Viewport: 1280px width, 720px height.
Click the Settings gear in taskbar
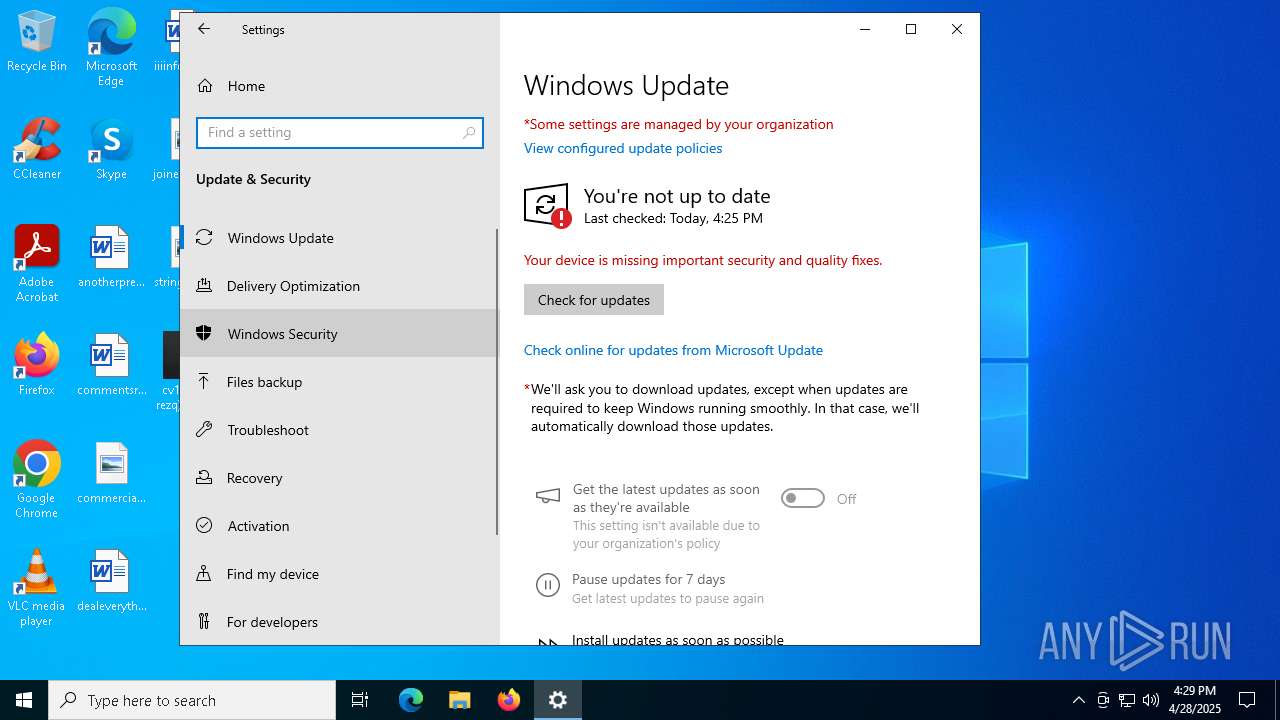[558, 700]
